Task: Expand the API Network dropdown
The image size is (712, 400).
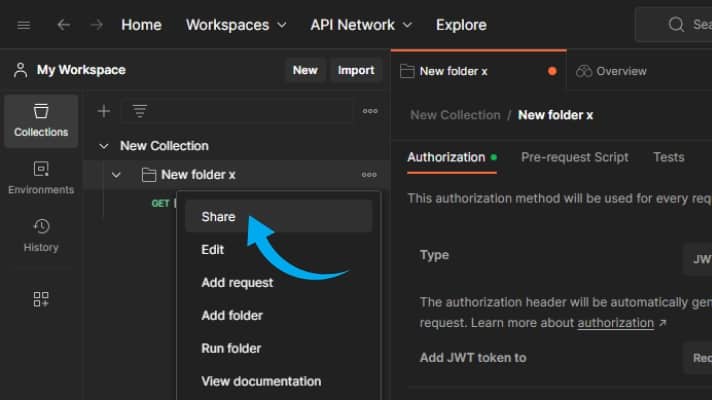Action: coord(361,25)
